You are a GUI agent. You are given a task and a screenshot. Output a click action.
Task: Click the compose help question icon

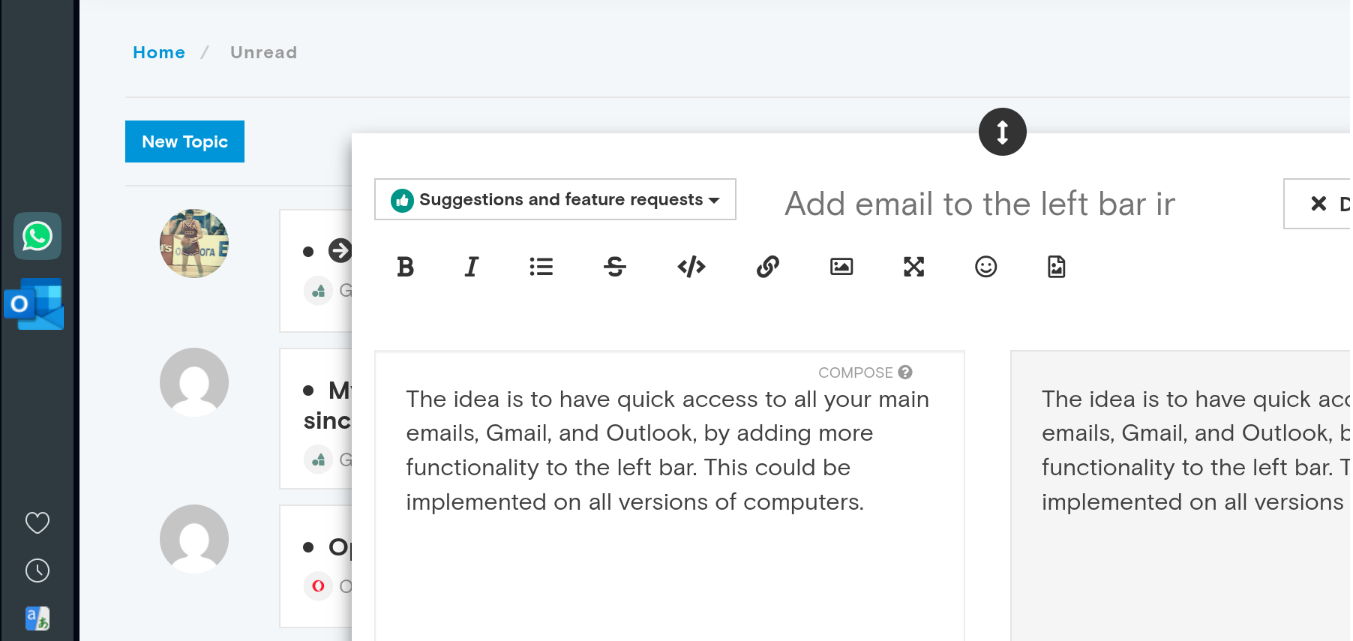click(x=905, y=373)
